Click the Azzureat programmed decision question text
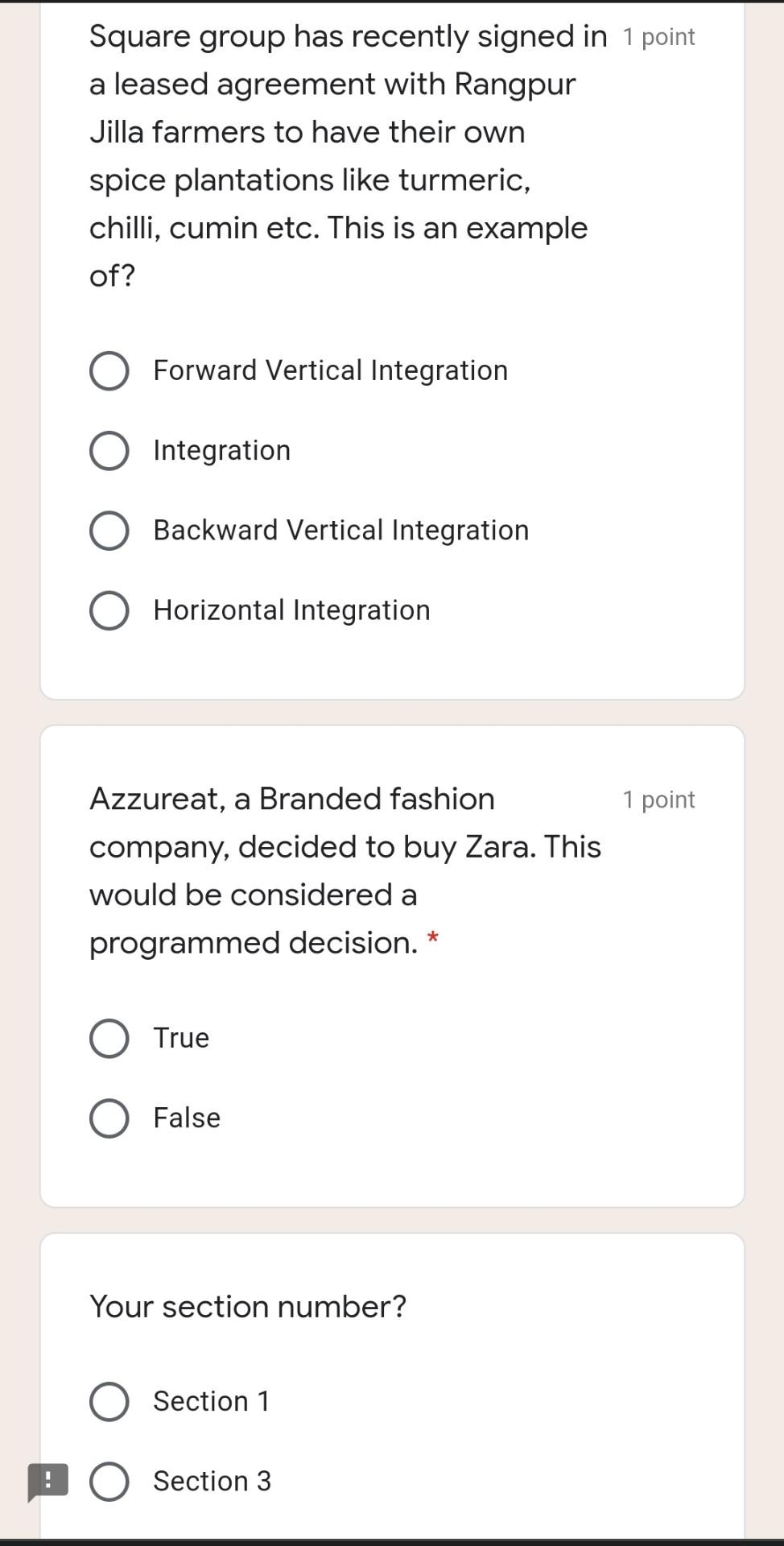This screenshot has height=1546, width=784. point(345,870)
